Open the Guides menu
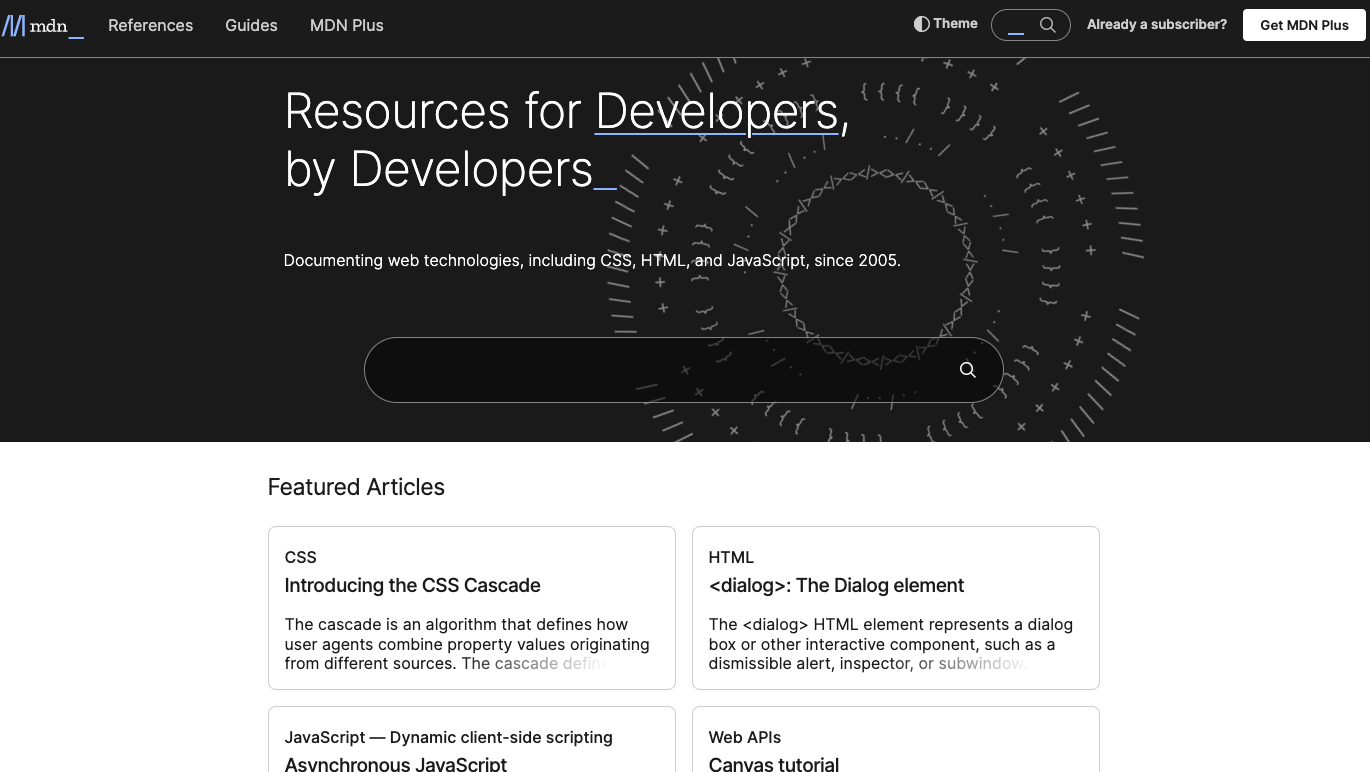1370x772 pixels. click(x=251, y=25)
